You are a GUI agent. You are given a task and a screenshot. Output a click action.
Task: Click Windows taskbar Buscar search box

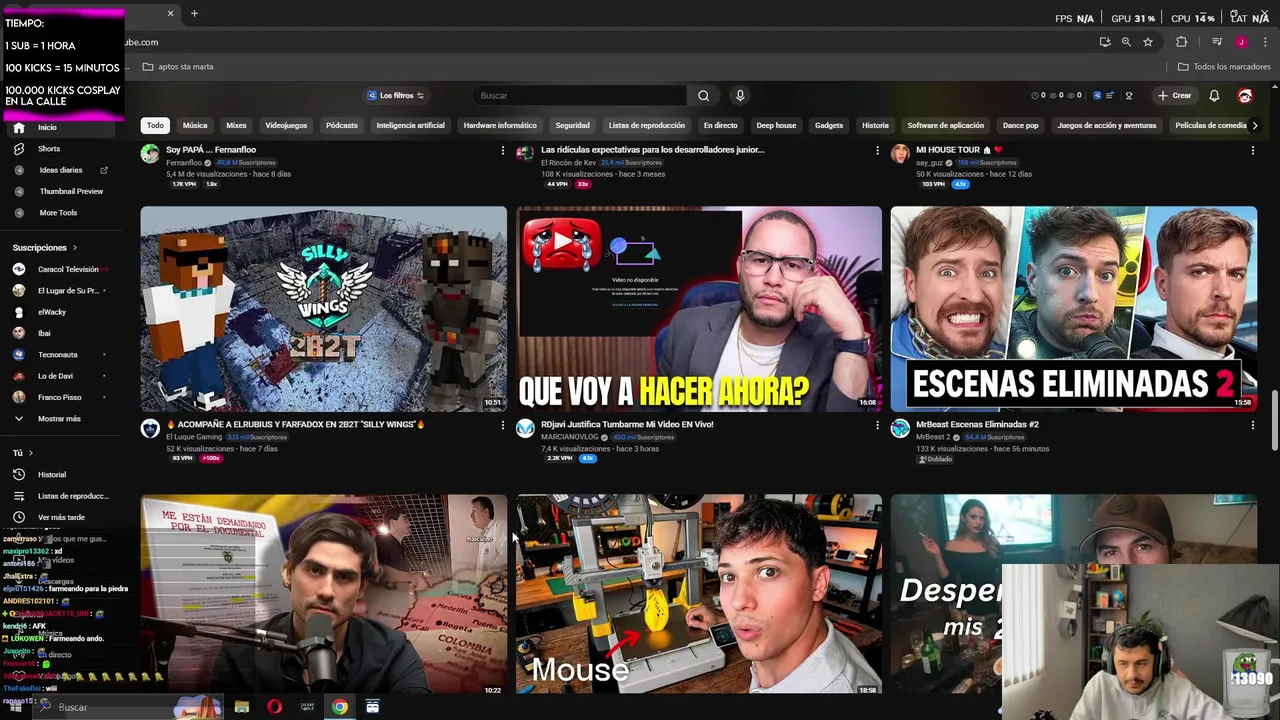[110, 707]
